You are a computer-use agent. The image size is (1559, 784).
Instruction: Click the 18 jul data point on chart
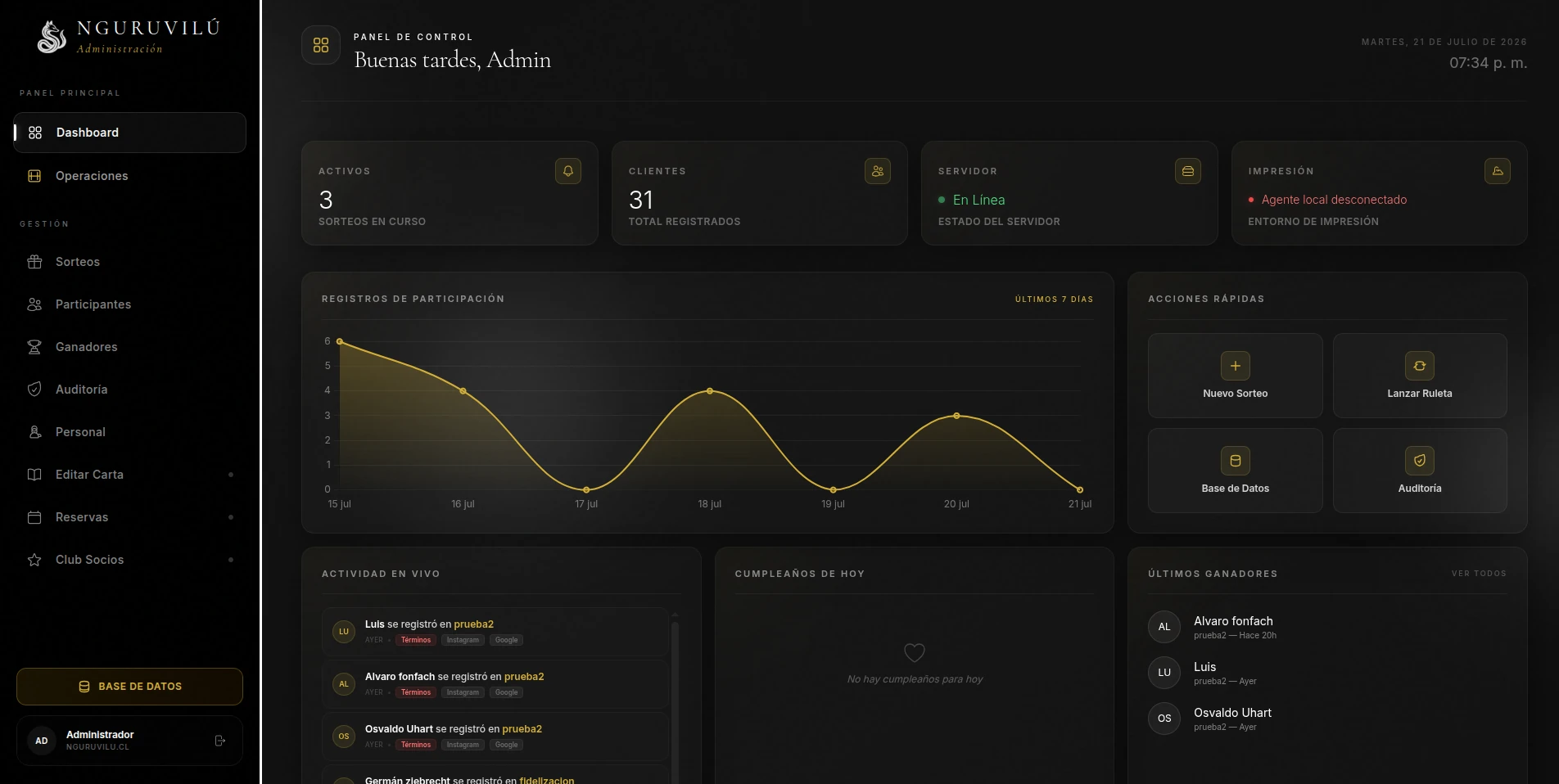click(x=710, y=391)
